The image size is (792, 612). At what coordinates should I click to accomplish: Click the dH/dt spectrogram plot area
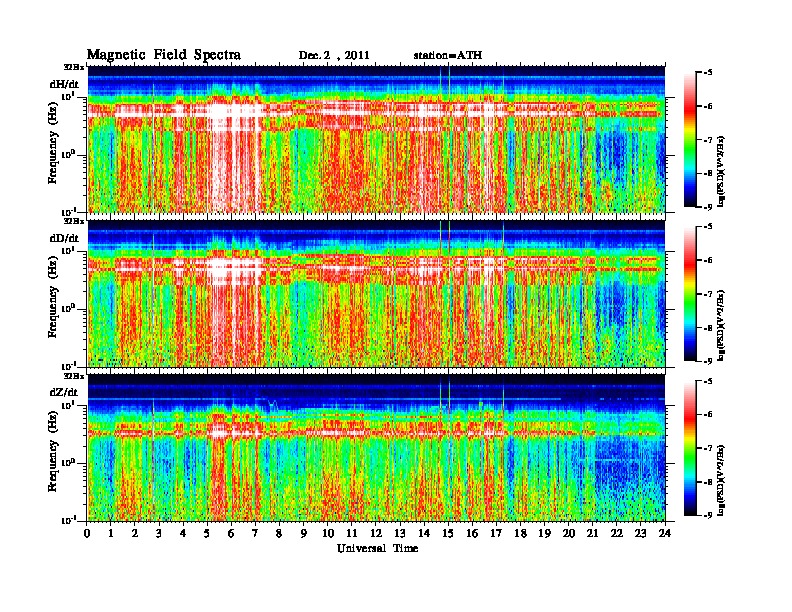click(376, 139)
